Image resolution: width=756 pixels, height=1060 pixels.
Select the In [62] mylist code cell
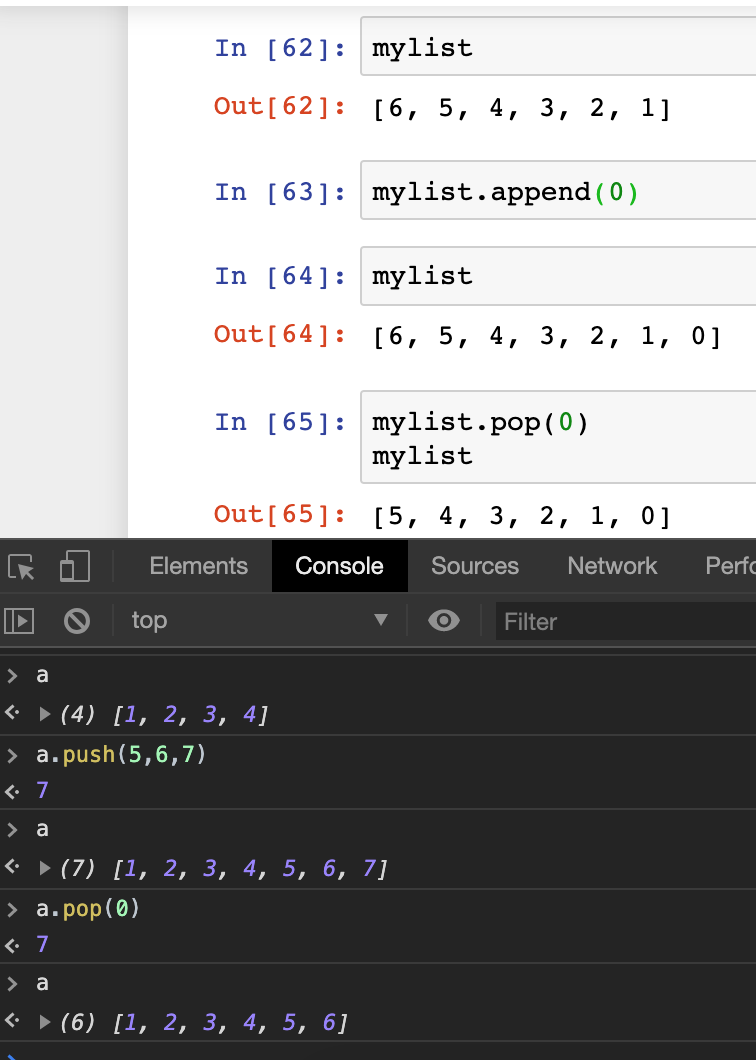coord(558,47)
